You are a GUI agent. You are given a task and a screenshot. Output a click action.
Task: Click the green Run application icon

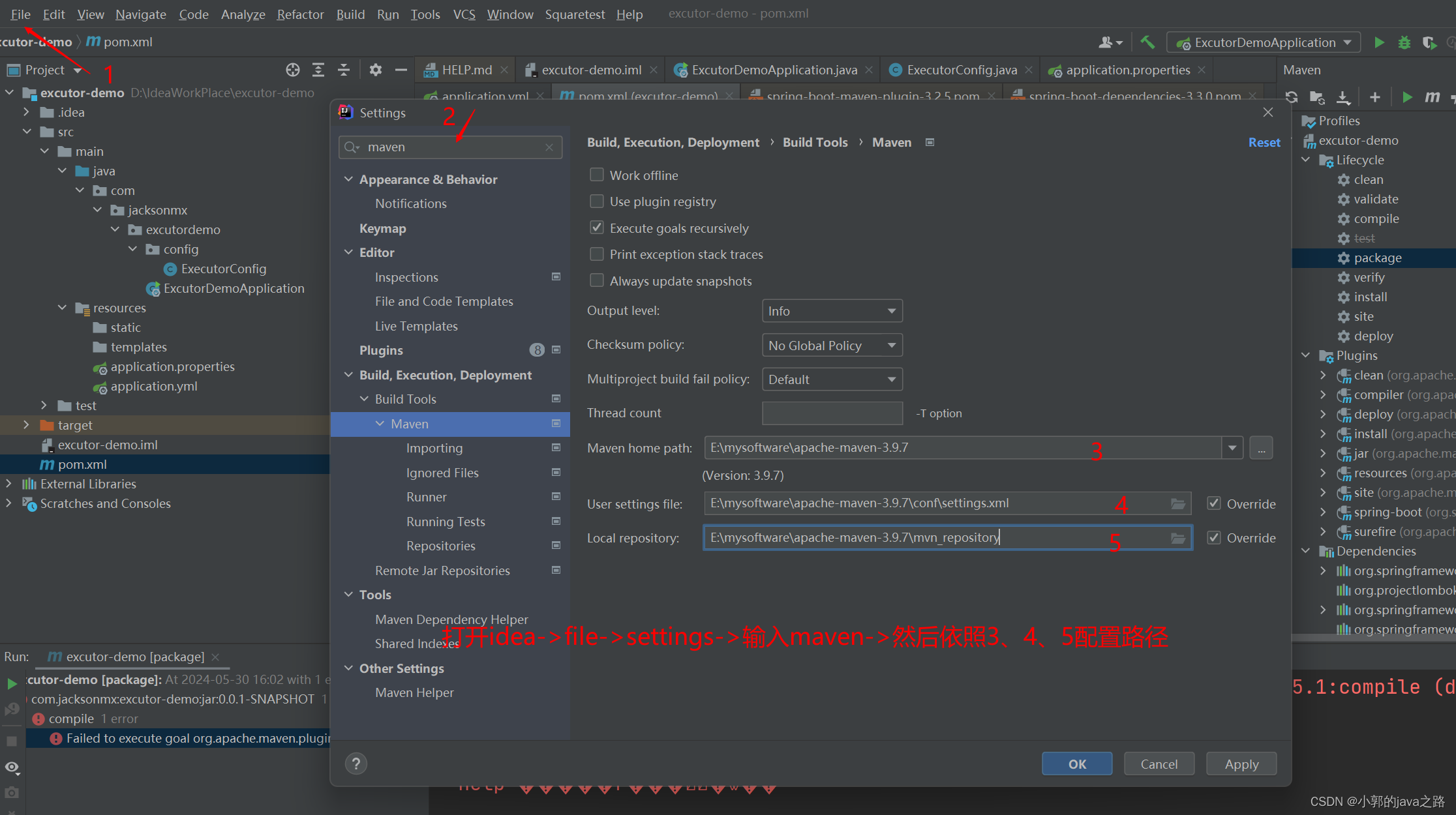click(x=1379, y=42)
